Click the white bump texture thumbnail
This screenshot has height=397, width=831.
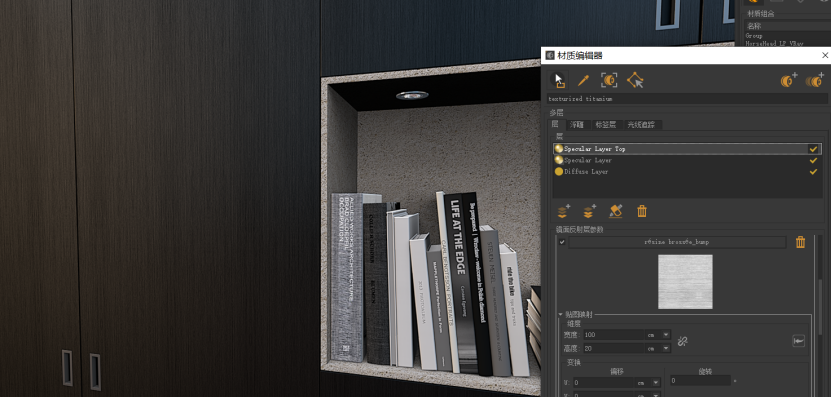tap(685, 281)
